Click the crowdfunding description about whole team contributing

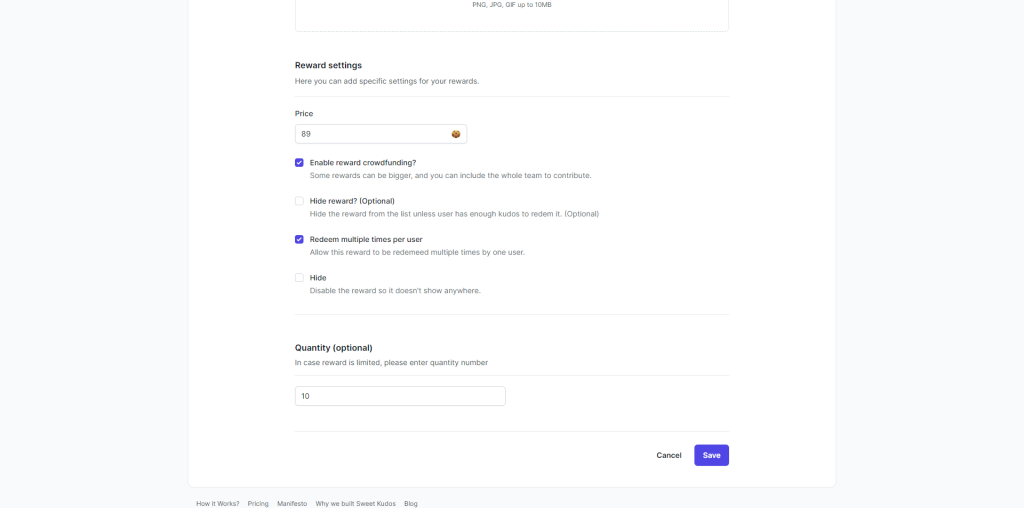tap(451, 176)
